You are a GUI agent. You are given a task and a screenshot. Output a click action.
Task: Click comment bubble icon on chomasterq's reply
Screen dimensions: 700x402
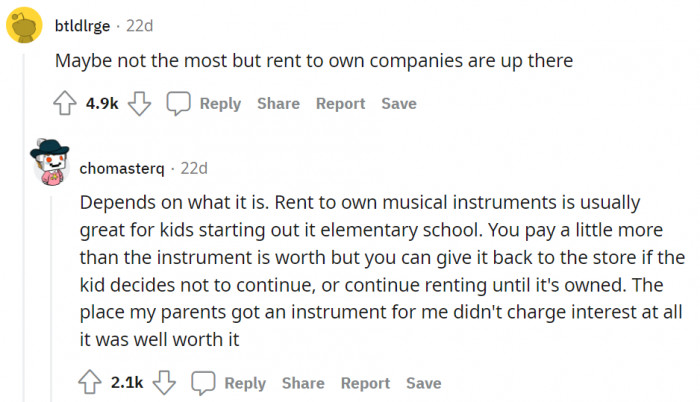[x=204, y=383]
